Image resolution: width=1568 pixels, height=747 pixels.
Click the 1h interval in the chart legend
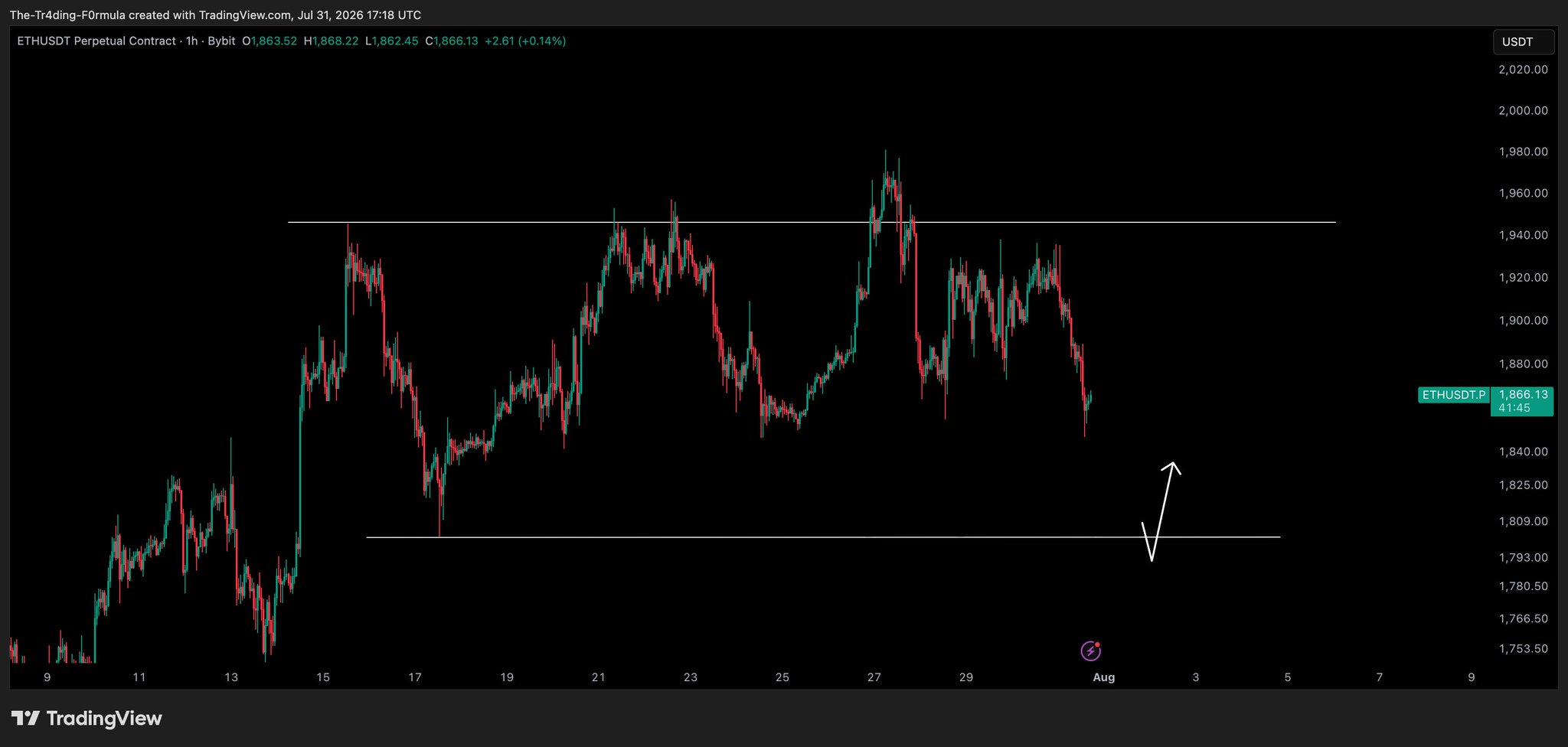tap(191, 41)
